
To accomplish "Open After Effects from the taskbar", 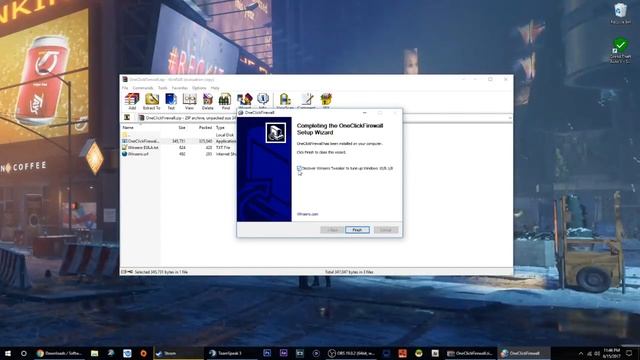I will click(283, 353).
